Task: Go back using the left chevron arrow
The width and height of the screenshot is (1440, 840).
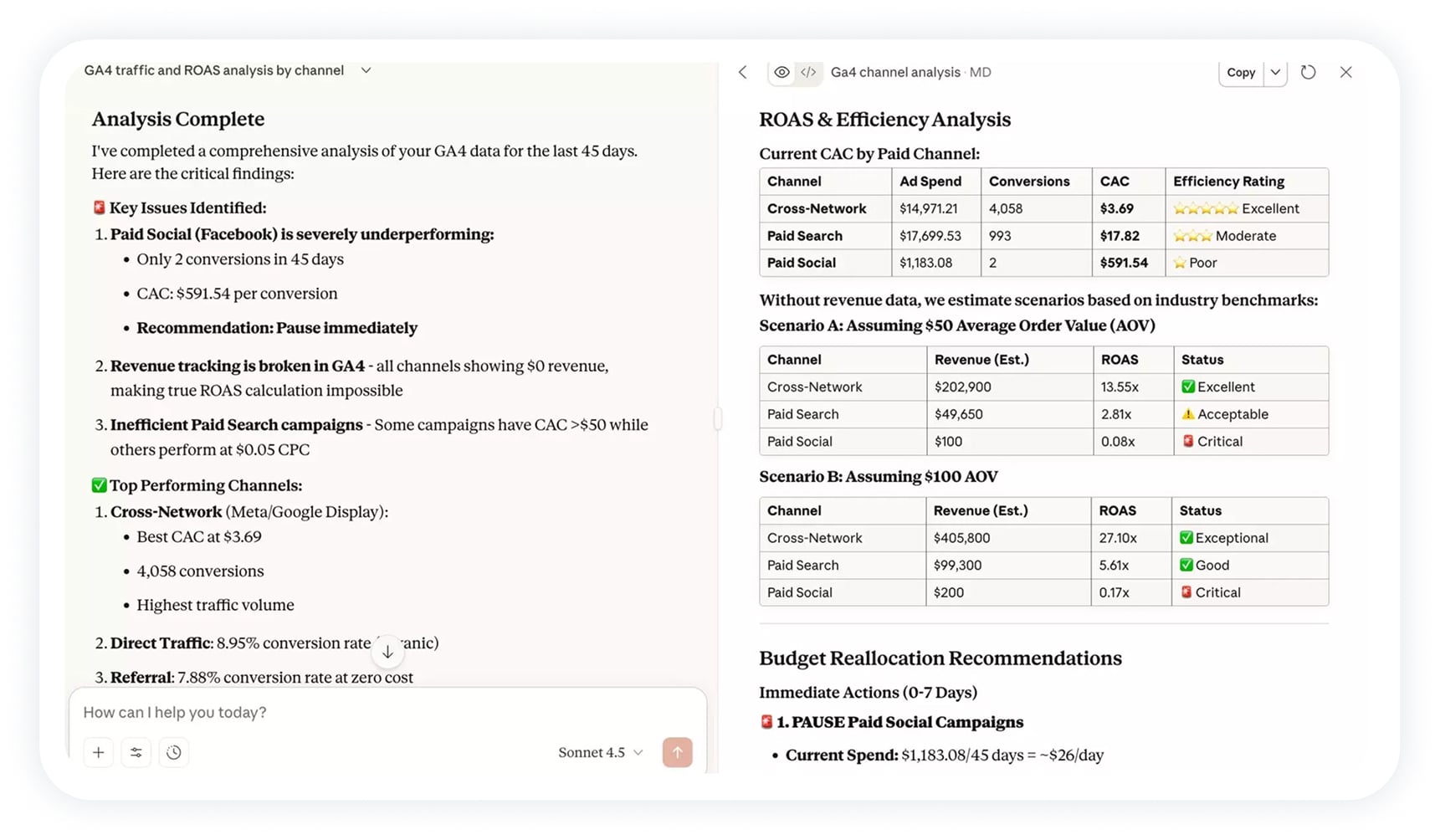Action: point(743,72)
